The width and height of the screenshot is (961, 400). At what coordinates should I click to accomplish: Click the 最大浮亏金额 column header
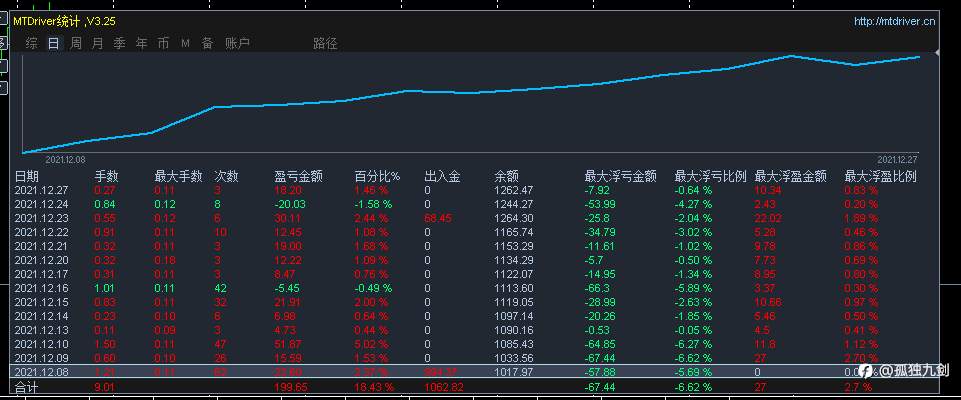click(x=621, y=176)
